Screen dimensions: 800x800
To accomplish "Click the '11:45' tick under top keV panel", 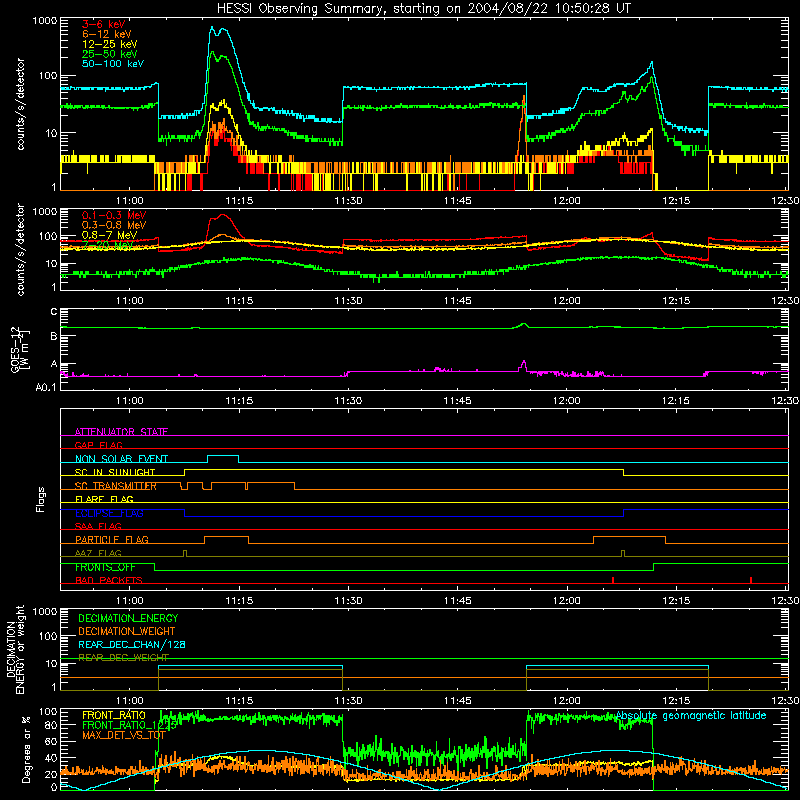I will [x=458, y=201].
